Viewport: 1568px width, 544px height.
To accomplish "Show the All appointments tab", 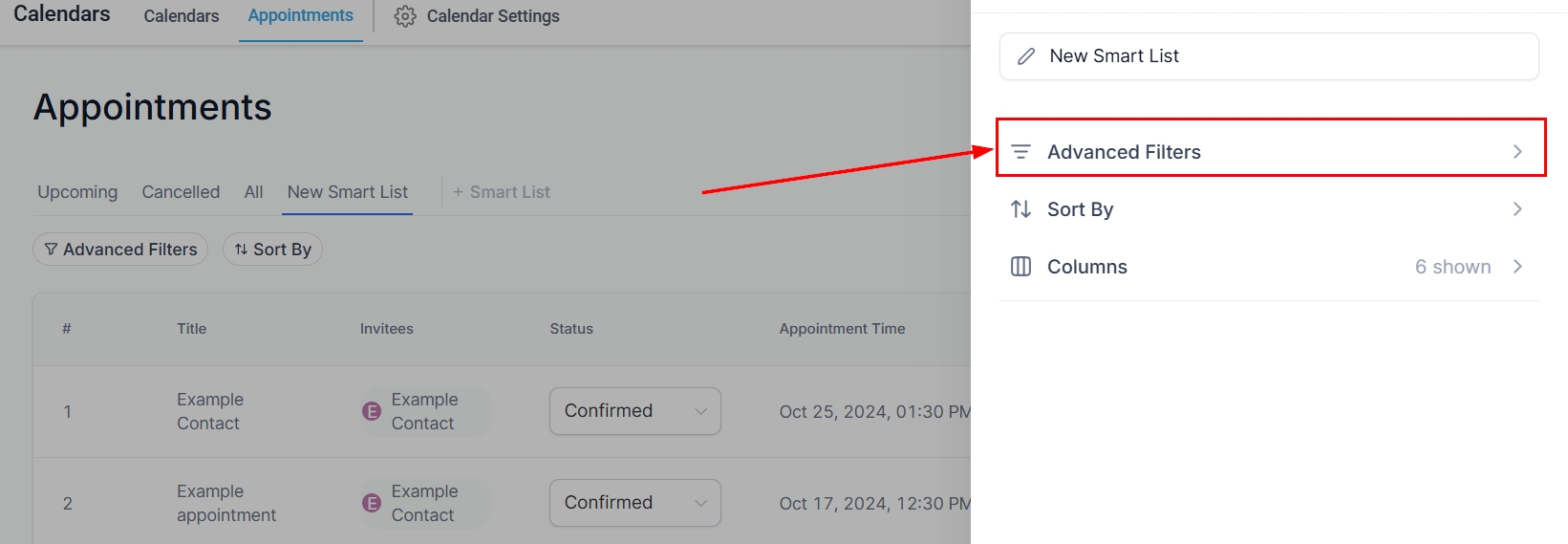I will [253, 192].
